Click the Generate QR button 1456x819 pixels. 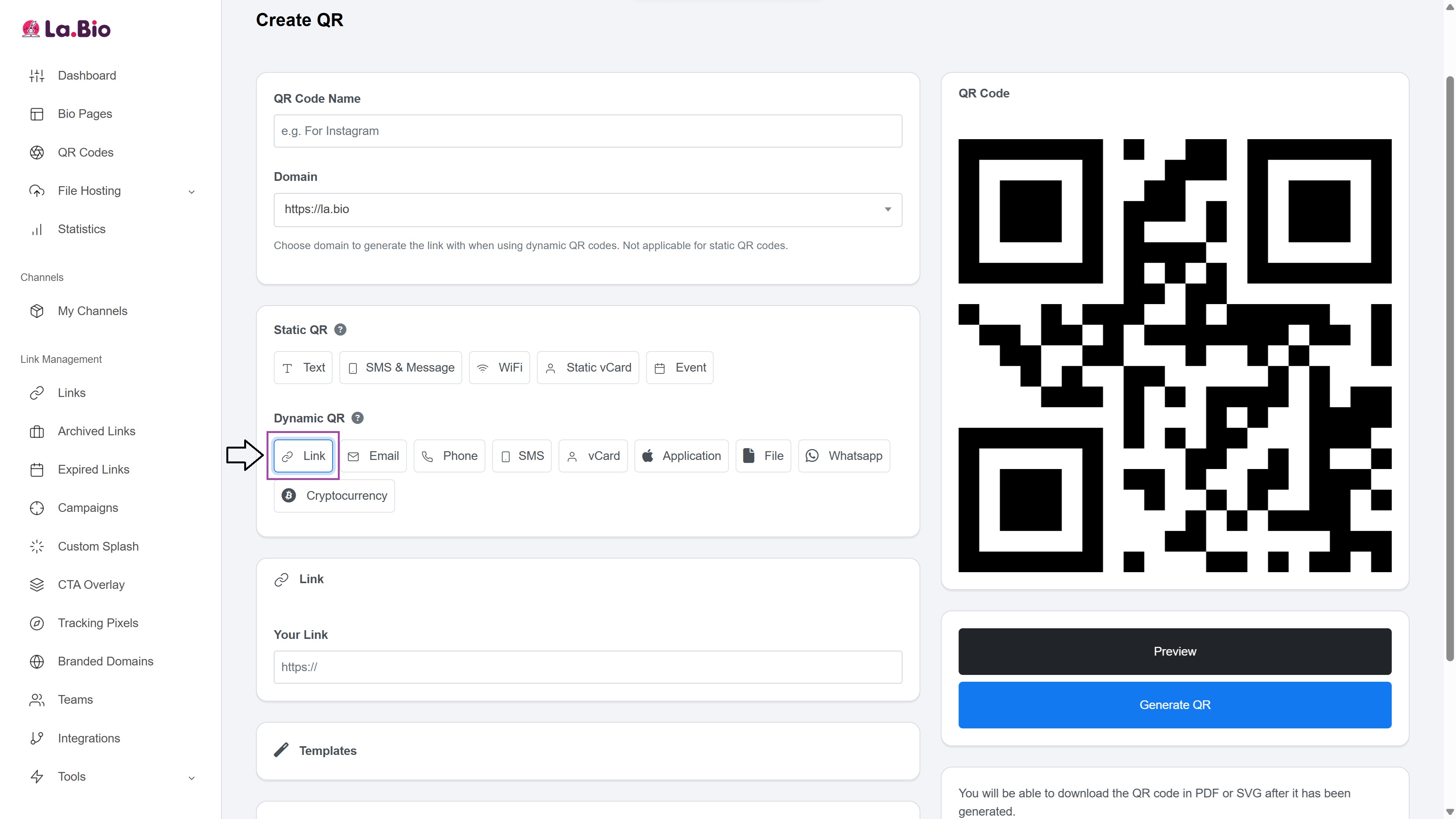click(1175, 705)
